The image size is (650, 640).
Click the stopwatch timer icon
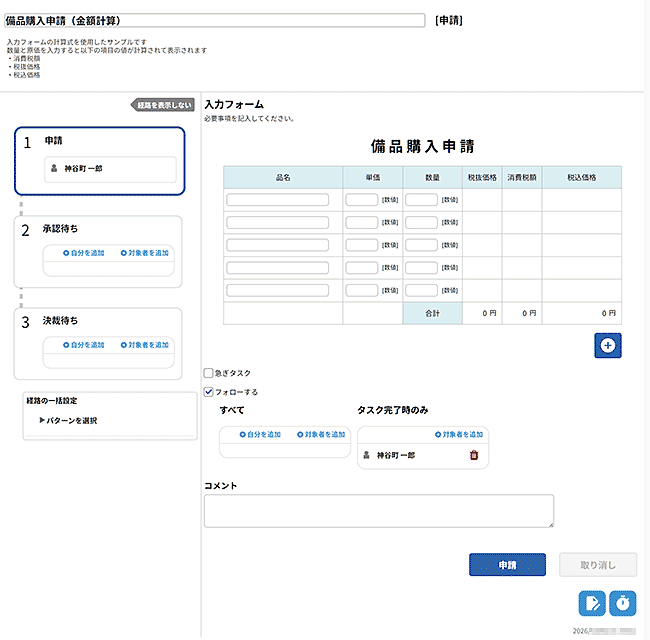[623, 603]
